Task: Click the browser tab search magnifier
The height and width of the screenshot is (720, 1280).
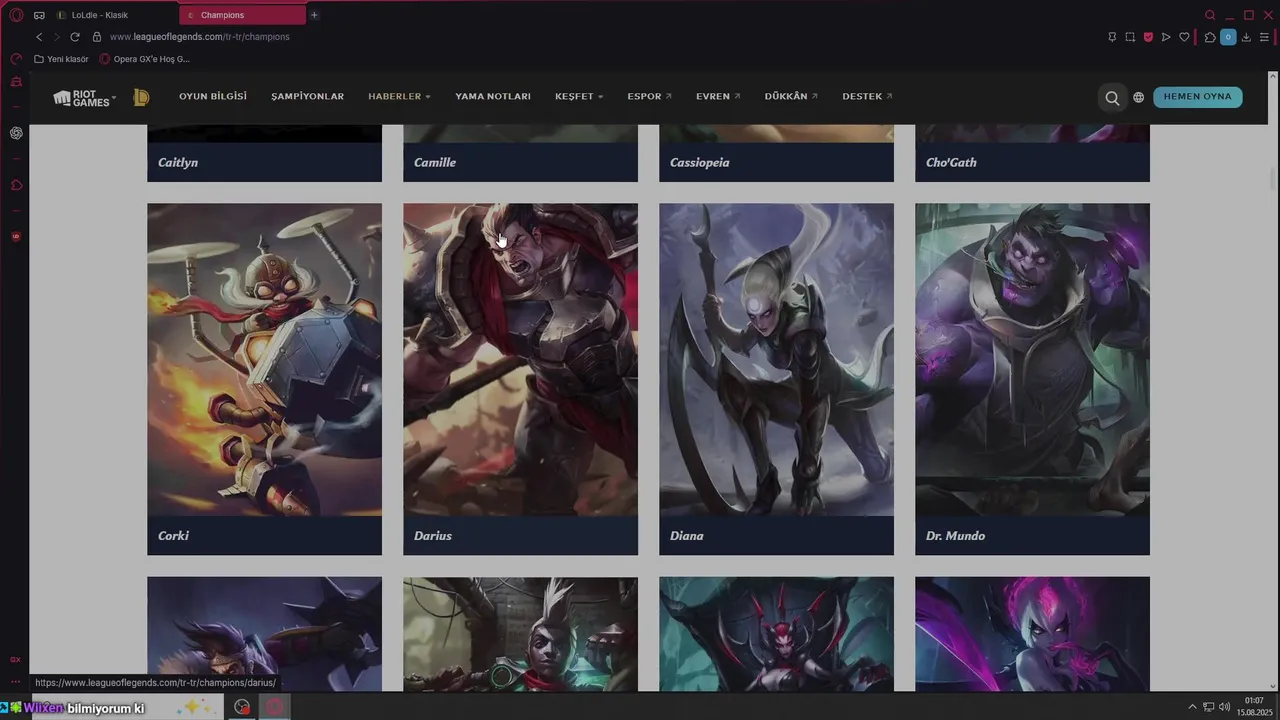Action: [x=1210, y=15]
